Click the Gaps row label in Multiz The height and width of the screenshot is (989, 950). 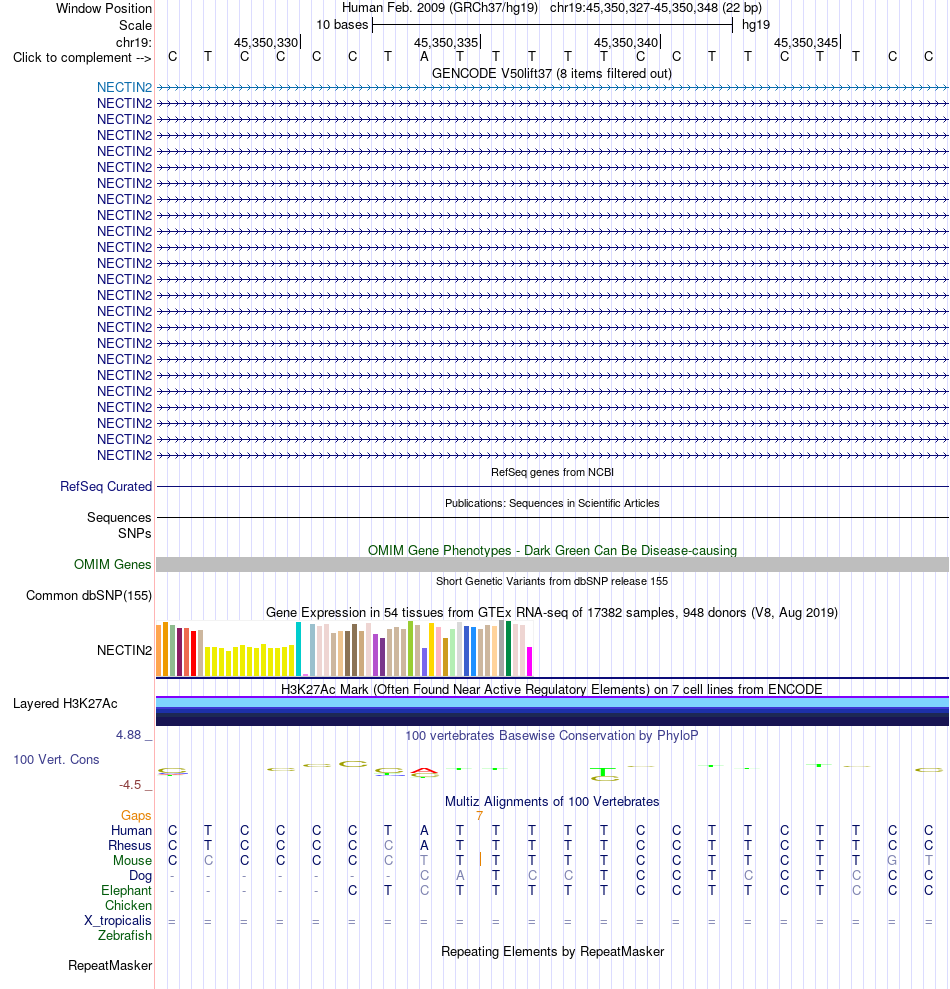(136, 816)
